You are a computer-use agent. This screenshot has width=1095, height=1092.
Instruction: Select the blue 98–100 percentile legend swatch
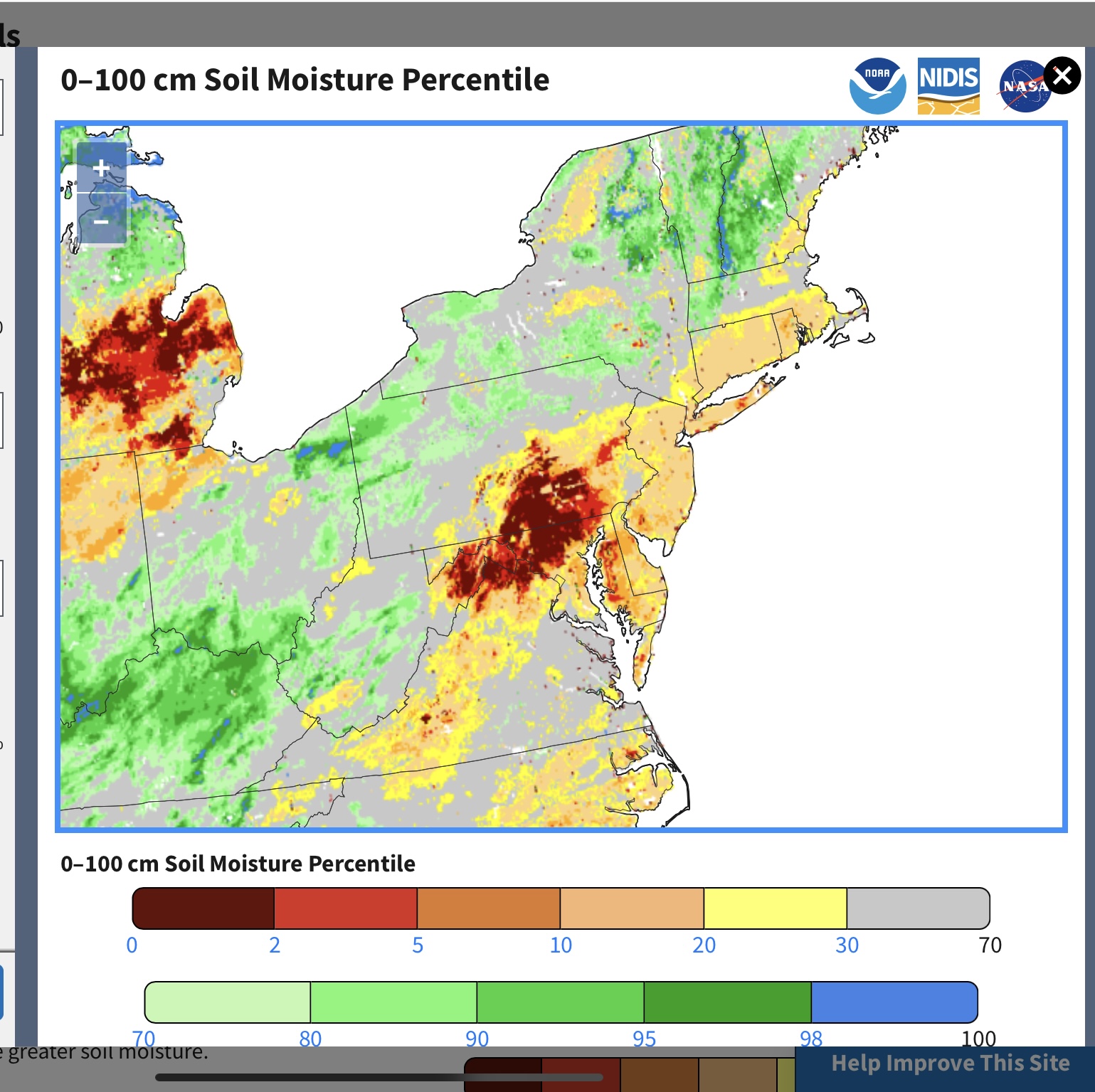click(x=894, y=1002)
